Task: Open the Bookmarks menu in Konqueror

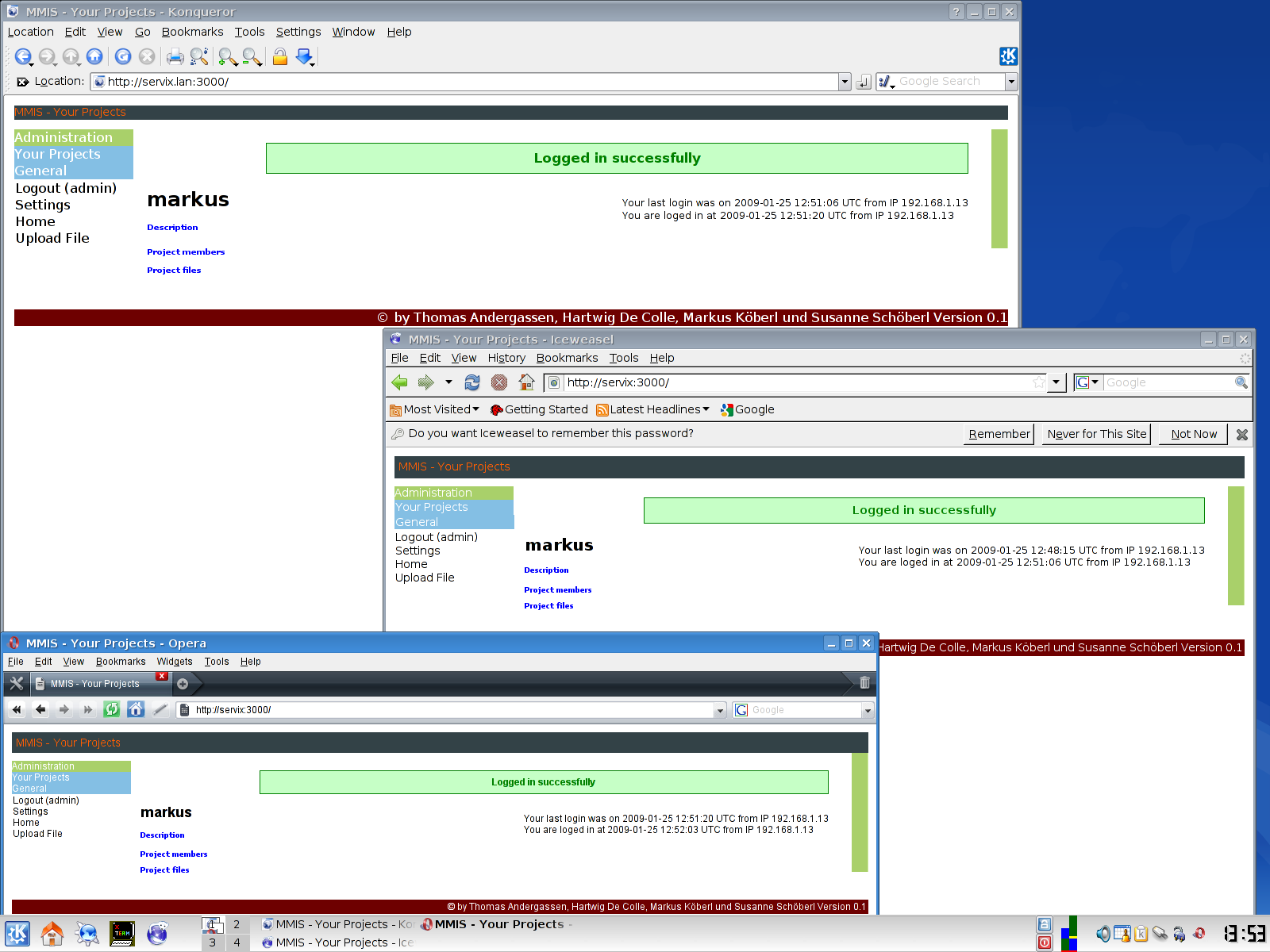Action: point(192,32)
